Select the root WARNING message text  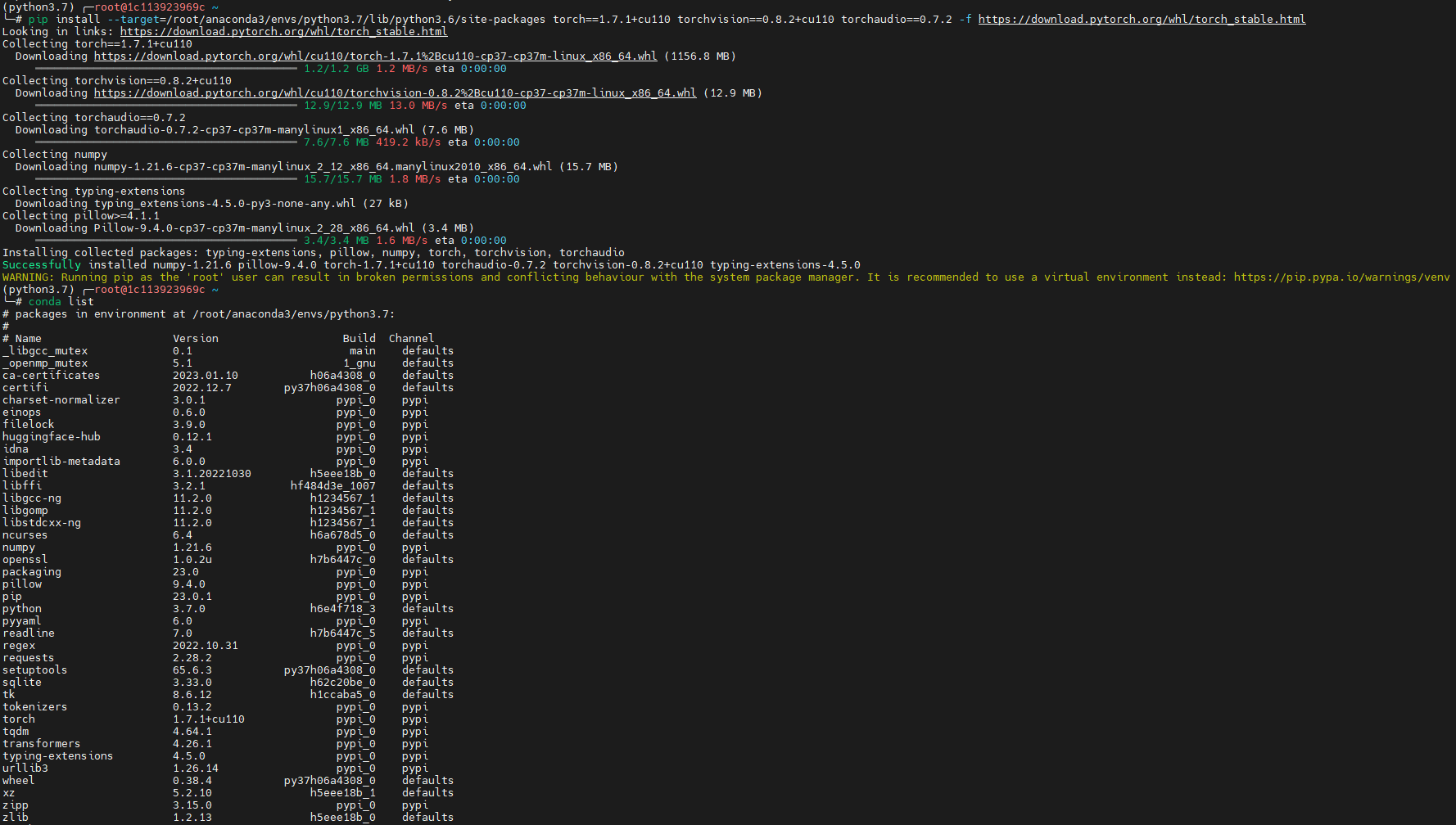[x=328, y=277]
